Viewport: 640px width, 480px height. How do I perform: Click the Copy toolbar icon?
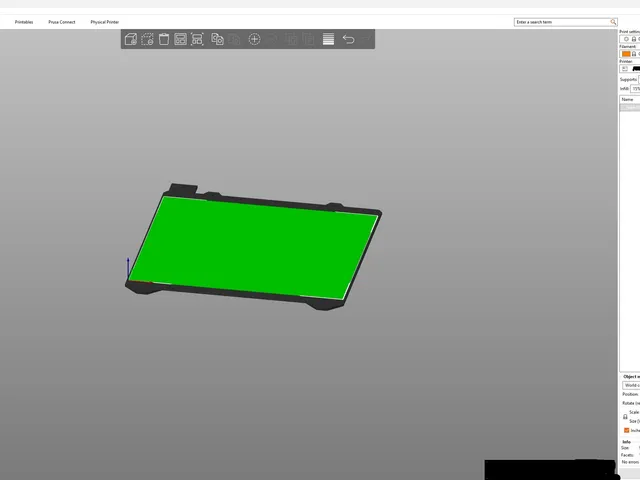coord(217,39)
